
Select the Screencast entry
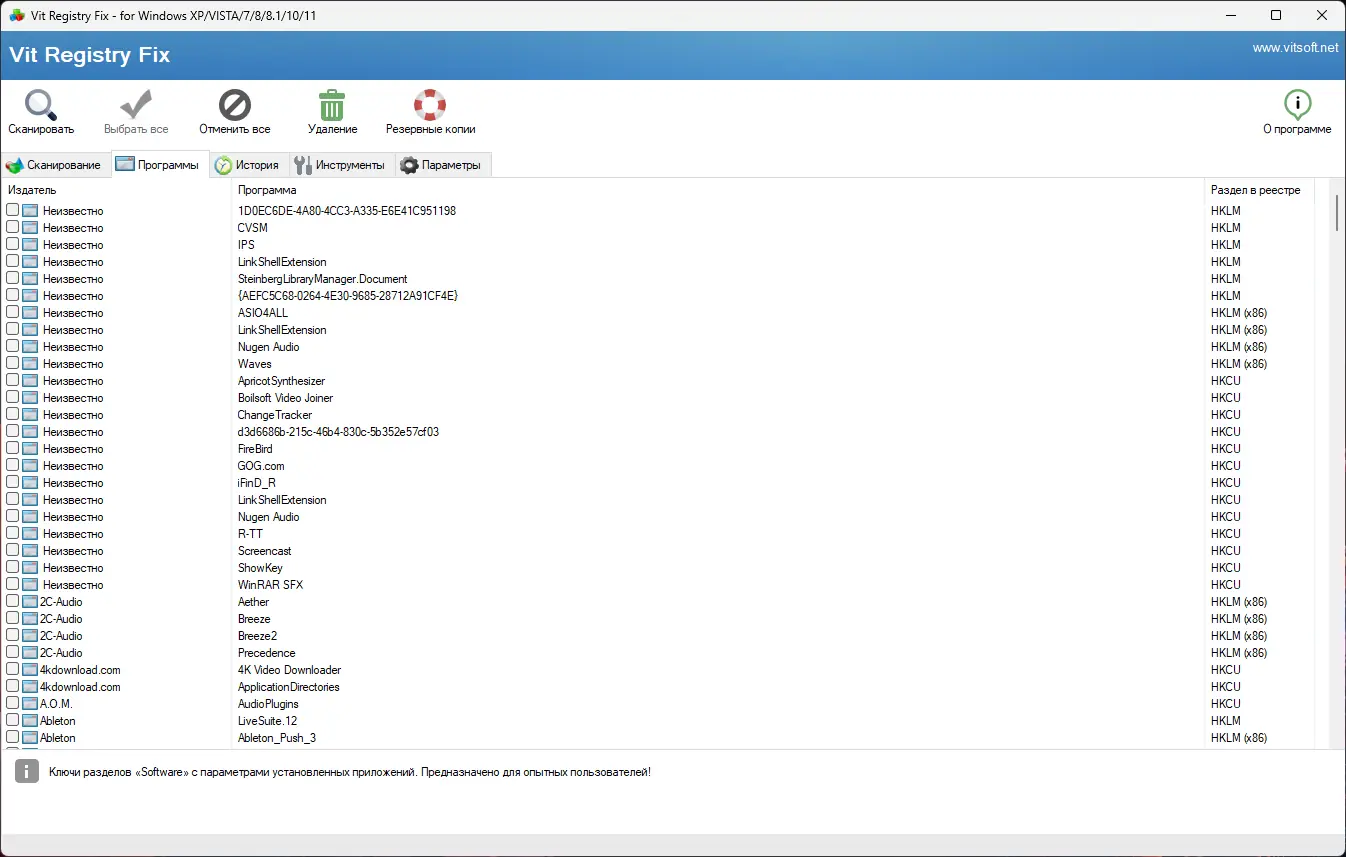[265, 551]
